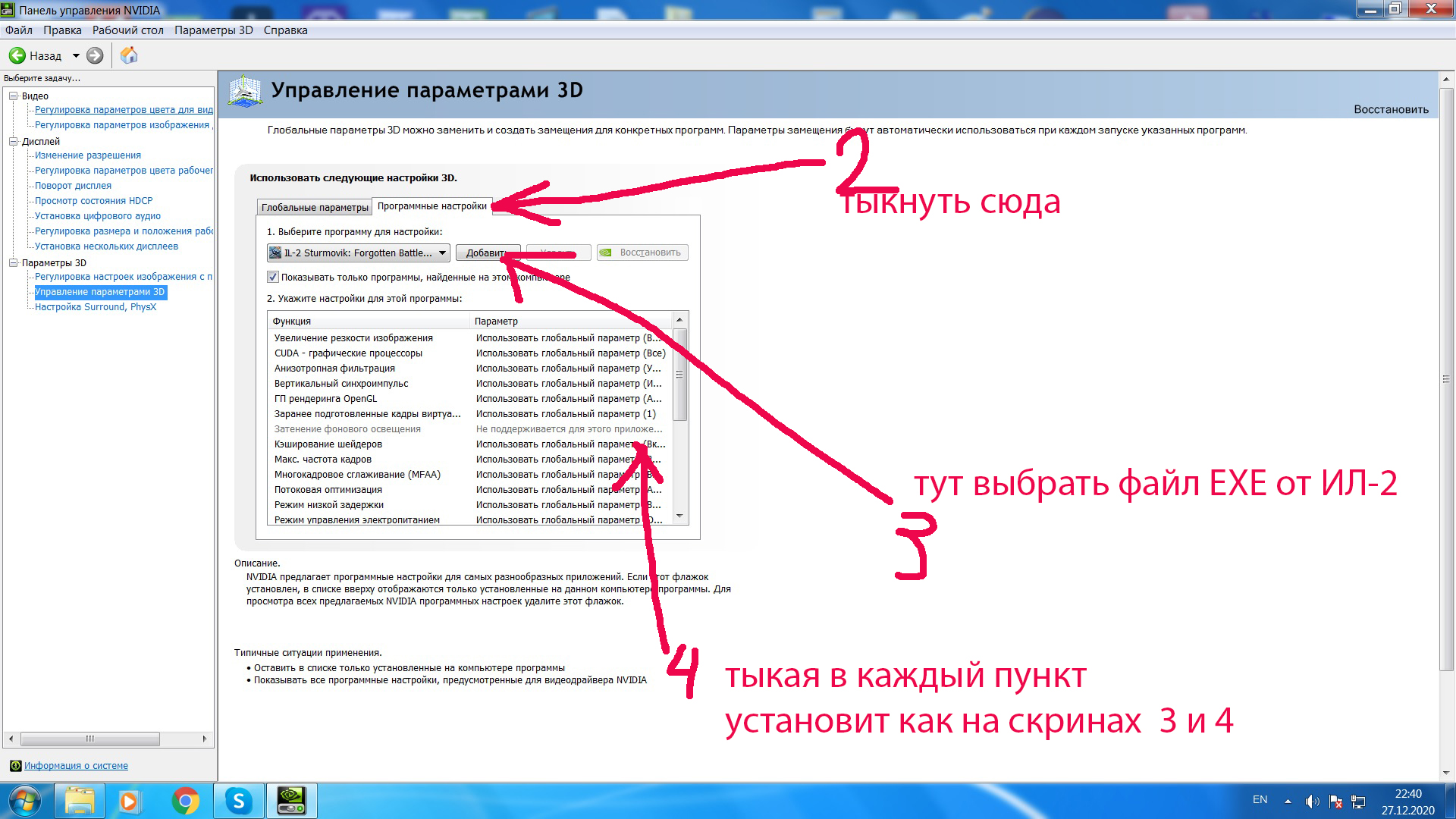
Task: Click the volume speaker tray icon
Action: click(1311, 802)
